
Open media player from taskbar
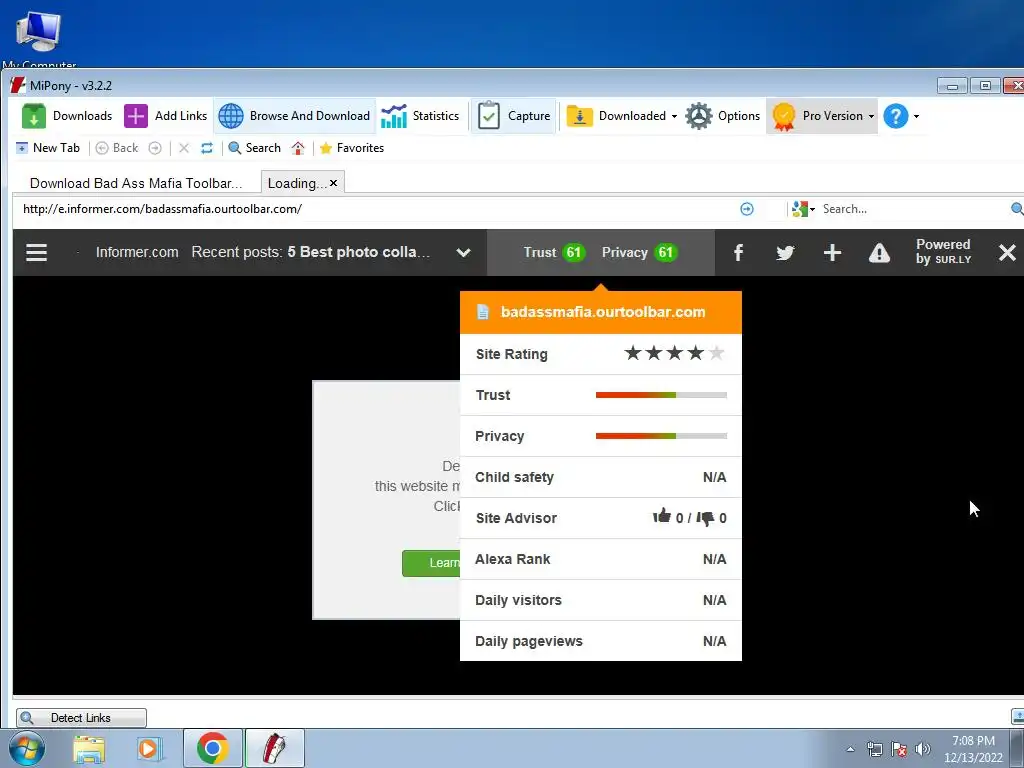pyautogui.click(x=150, y=749)
